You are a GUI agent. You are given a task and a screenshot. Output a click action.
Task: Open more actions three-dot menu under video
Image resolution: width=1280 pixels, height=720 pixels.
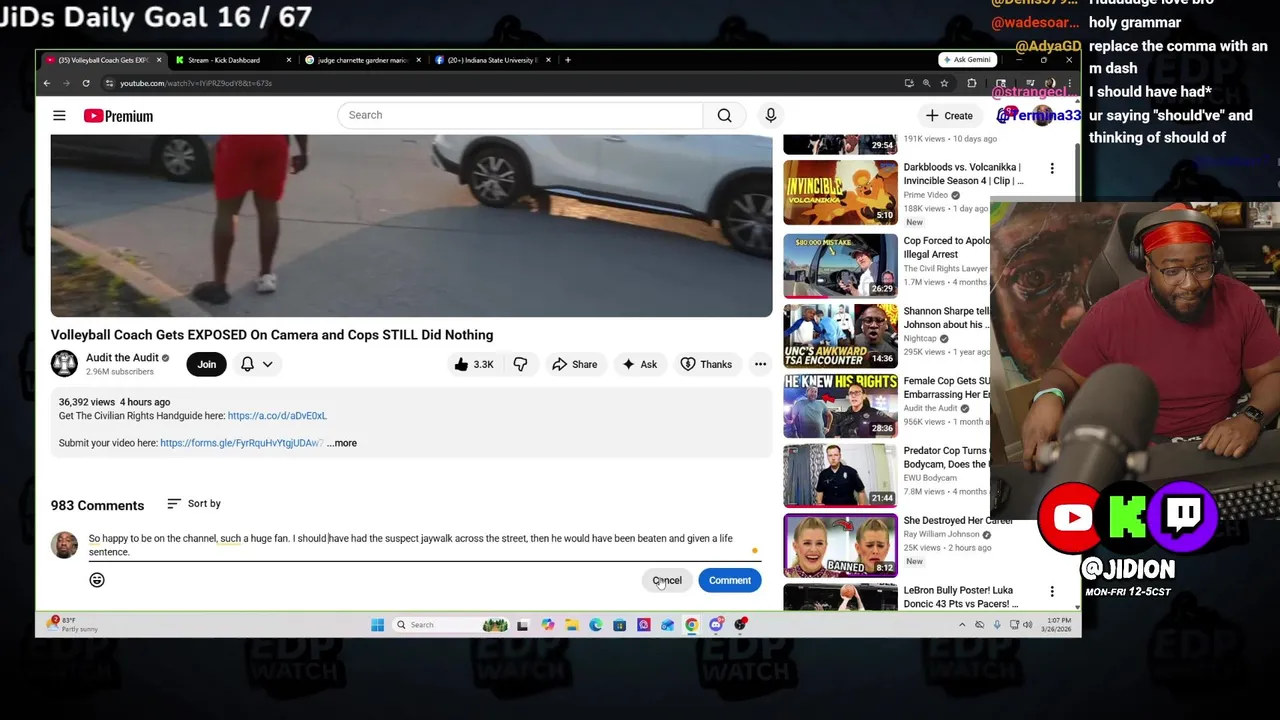click(x=760, y=364)
